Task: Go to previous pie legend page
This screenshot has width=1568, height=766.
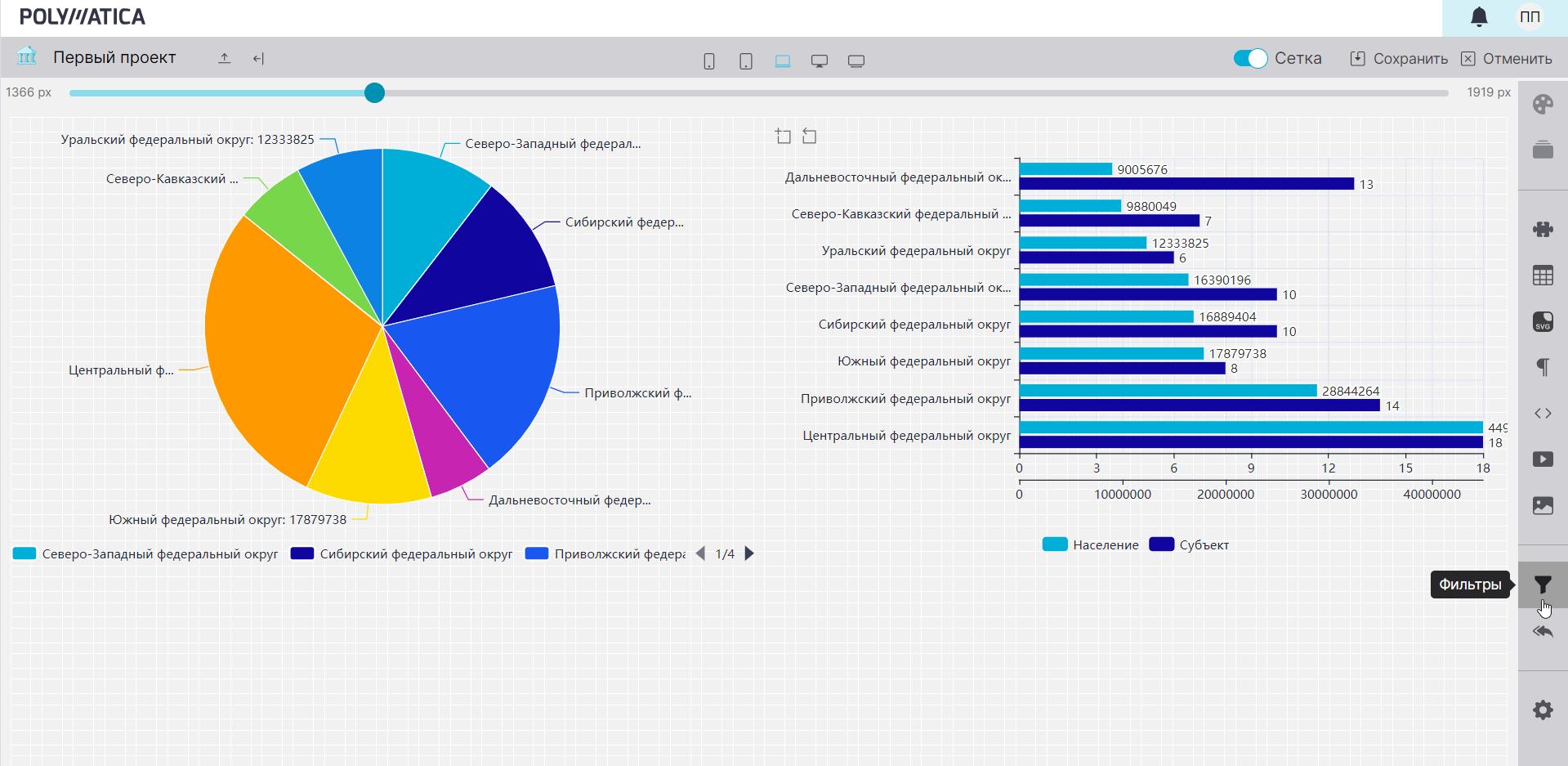Action: point(700,553)
